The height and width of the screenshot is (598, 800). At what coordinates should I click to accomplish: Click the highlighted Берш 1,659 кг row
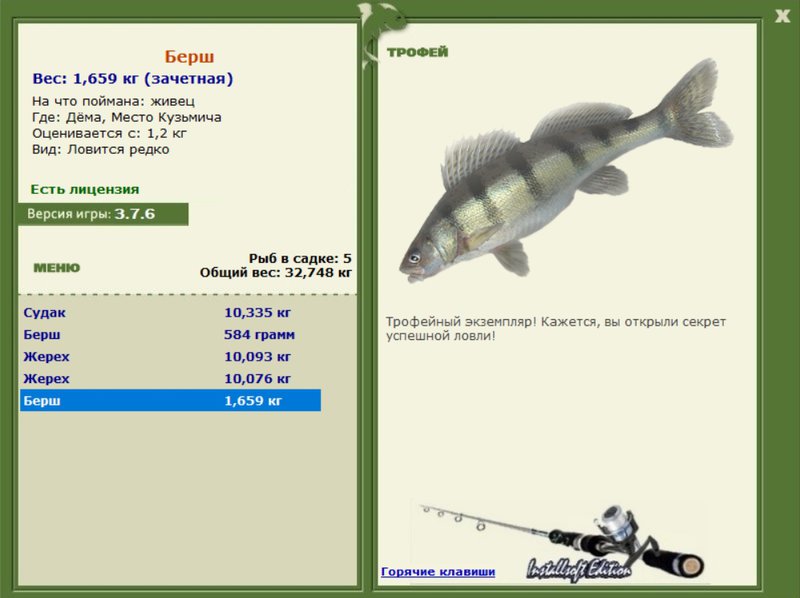pos(170,401)
